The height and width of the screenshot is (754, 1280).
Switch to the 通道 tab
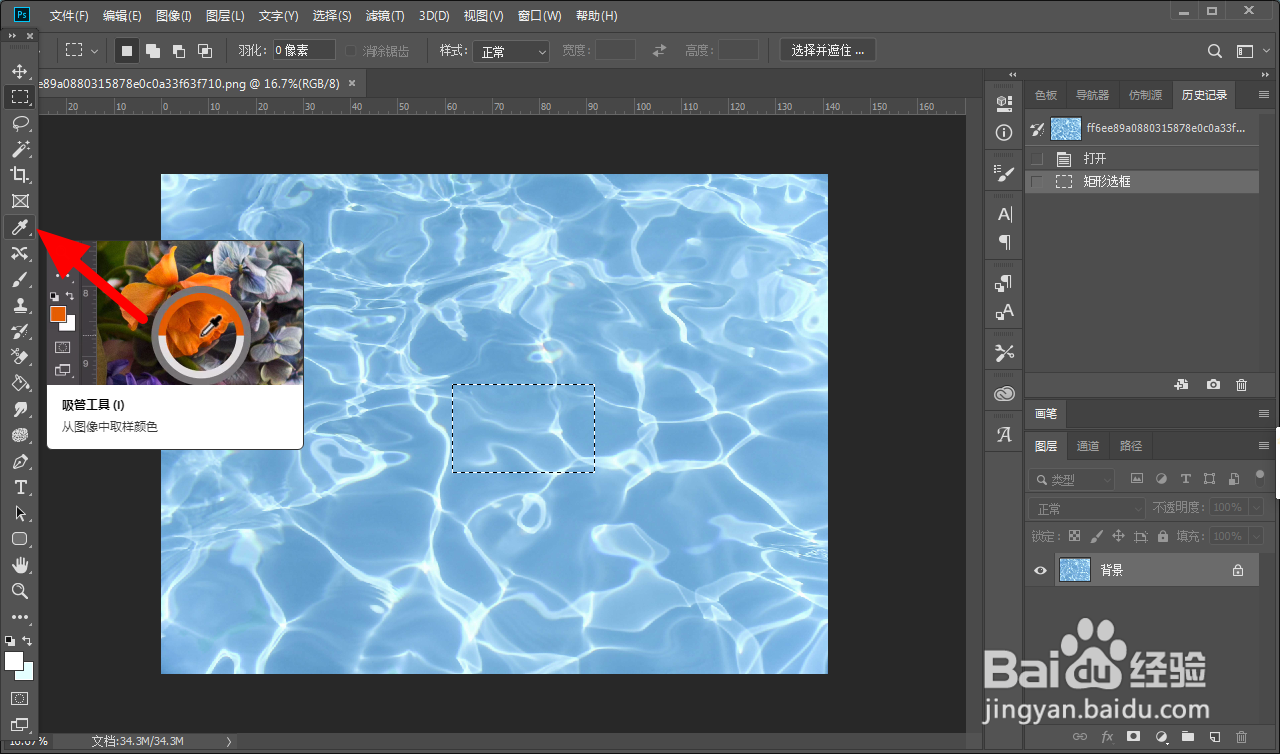[x=1088, y=446]
